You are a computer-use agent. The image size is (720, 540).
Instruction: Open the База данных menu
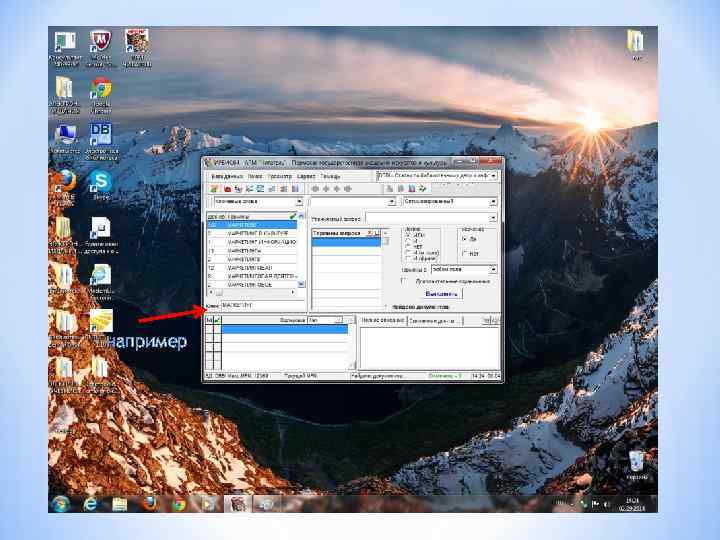pos(227,176)
